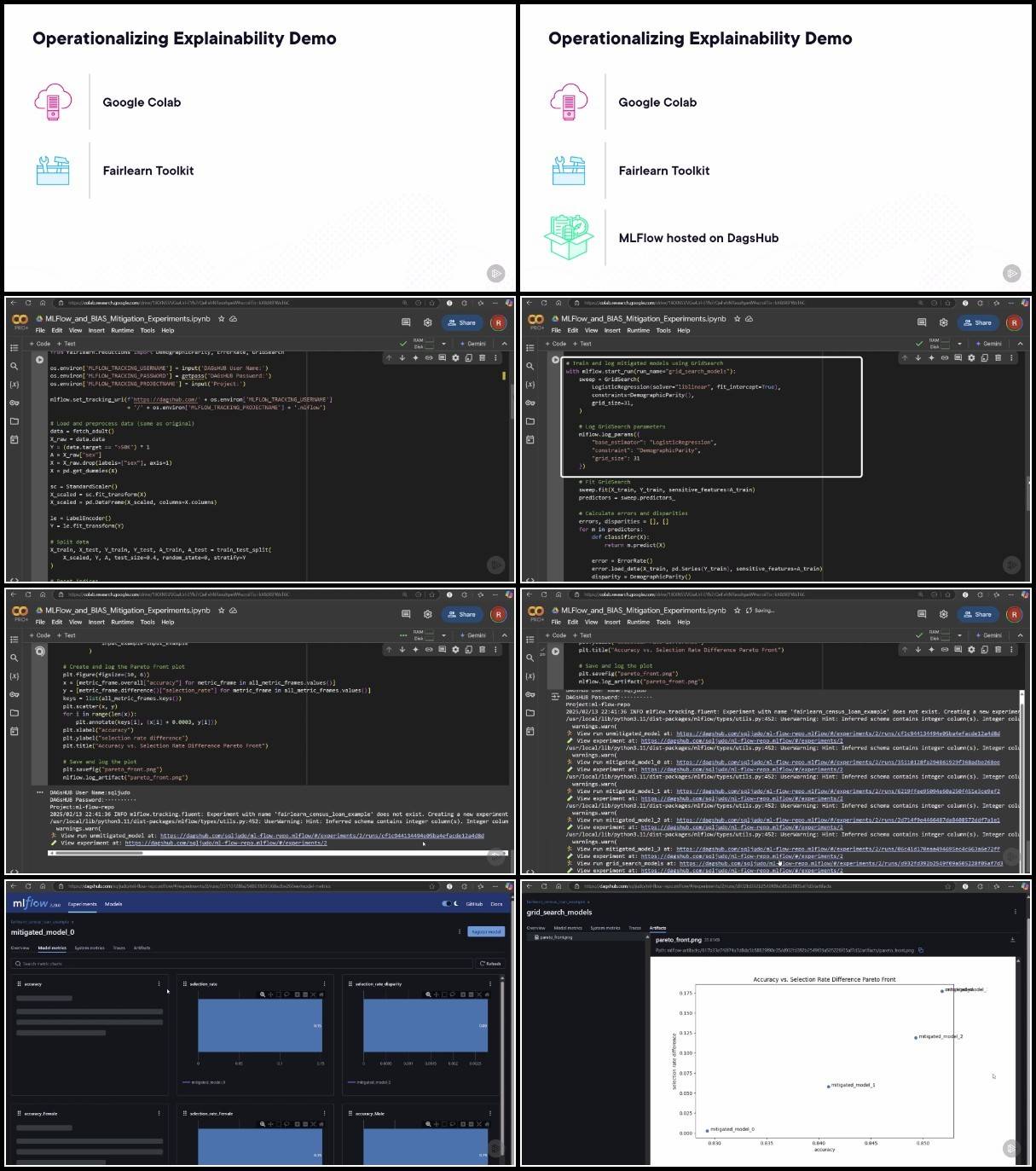The image size is (1036, 1171).
Task: Open the Docs link in MLflow header
Action: click(x=496, y=904)
